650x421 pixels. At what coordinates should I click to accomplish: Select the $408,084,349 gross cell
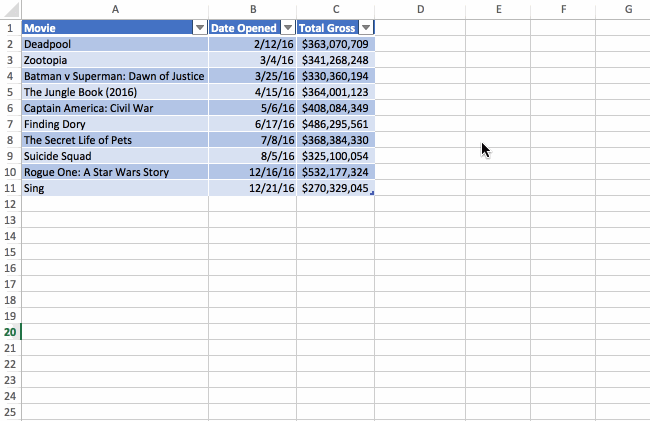[336, 108]
